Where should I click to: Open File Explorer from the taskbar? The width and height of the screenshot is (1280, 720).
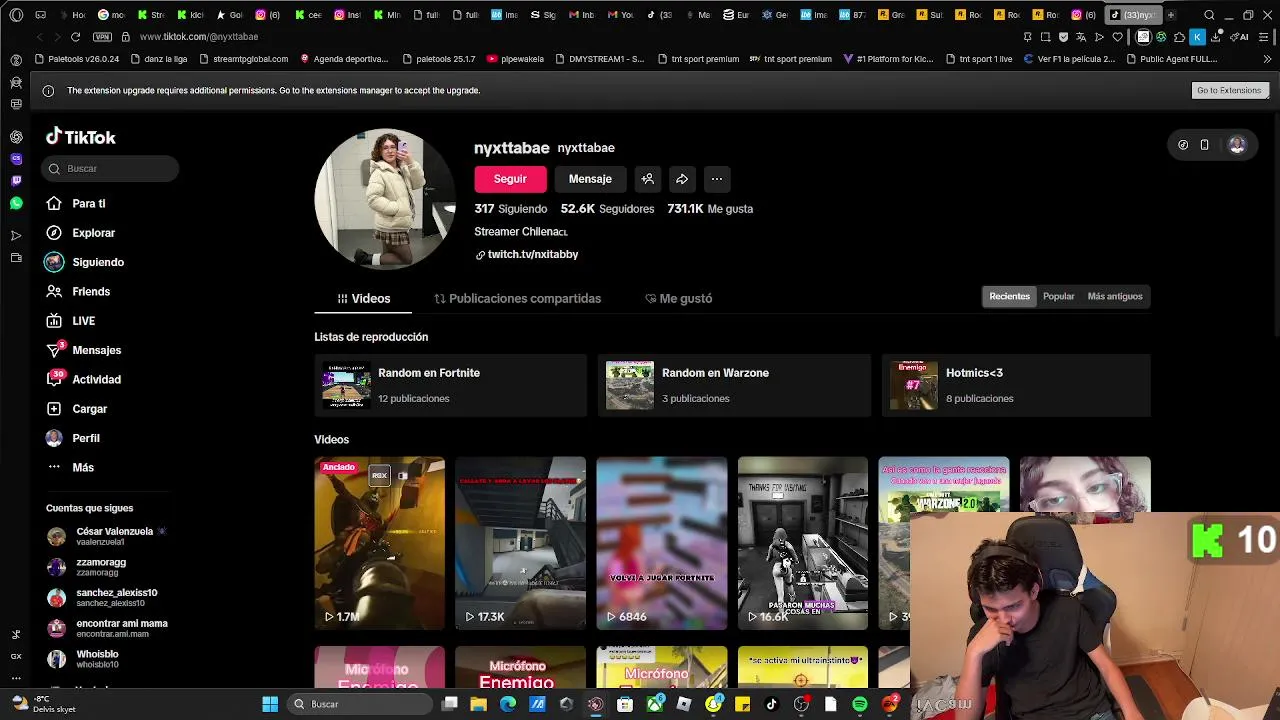pyautogui.click(x=479, y=704)
